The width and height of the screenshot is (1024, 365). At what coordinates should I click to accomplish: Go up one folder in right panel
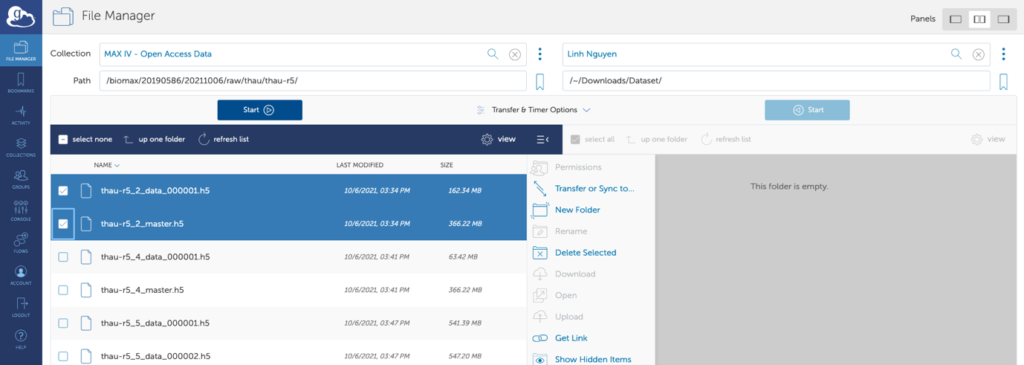tap(656, 139)
